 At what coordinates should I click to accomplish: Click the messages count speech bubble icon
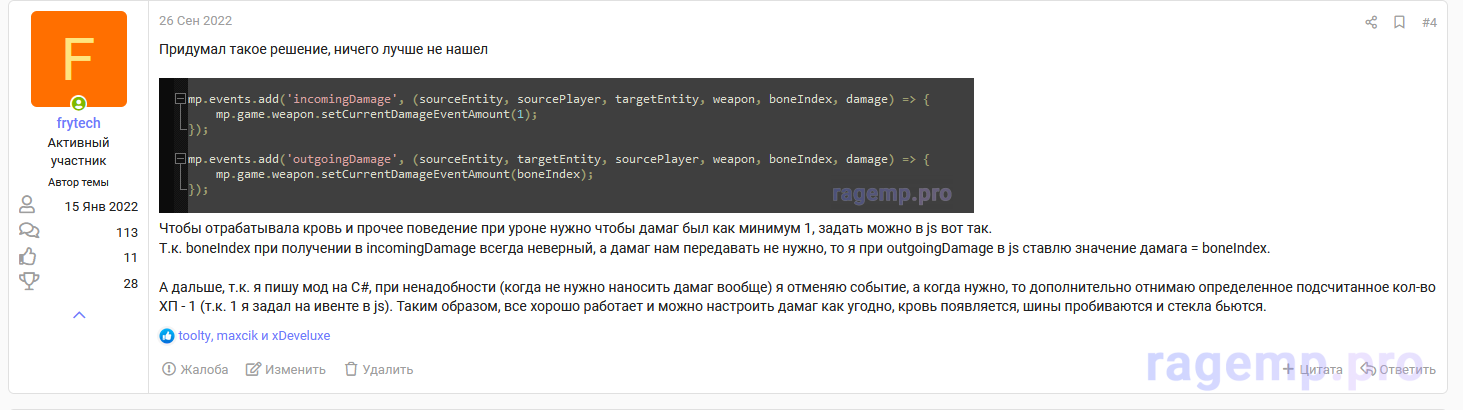(29, 232)
